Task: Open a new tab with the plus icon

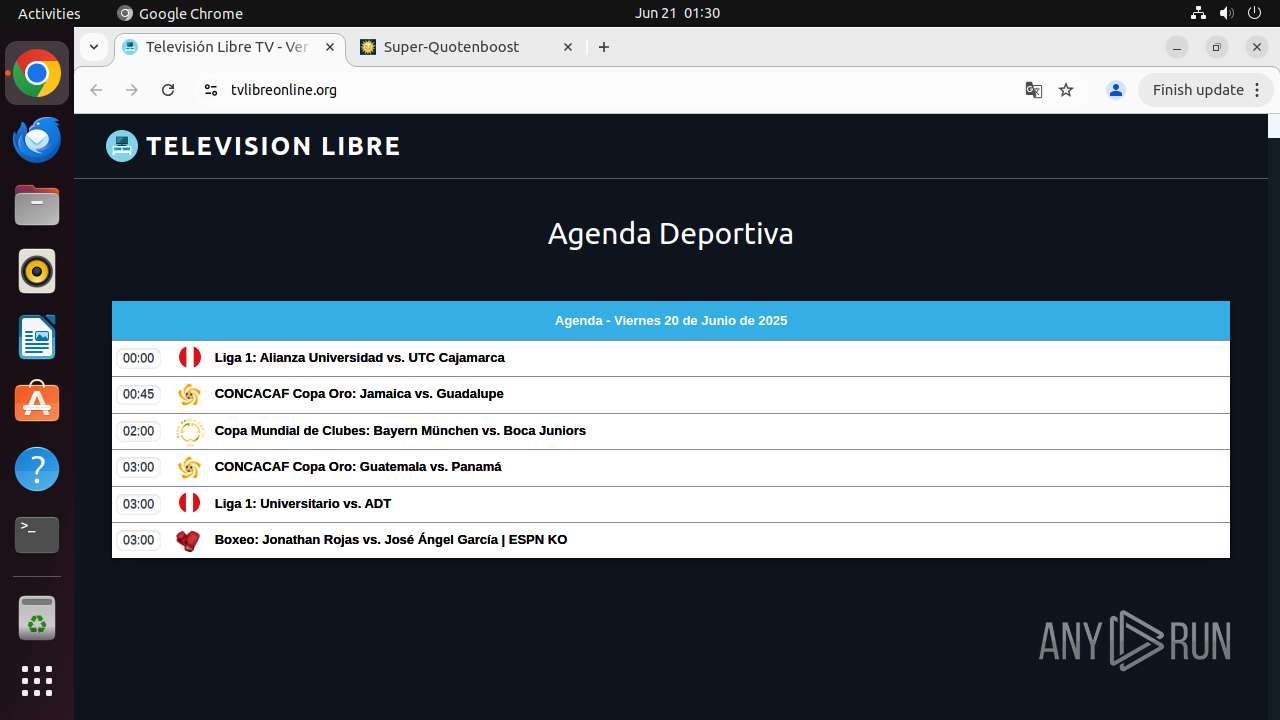Action: point(604,47)
